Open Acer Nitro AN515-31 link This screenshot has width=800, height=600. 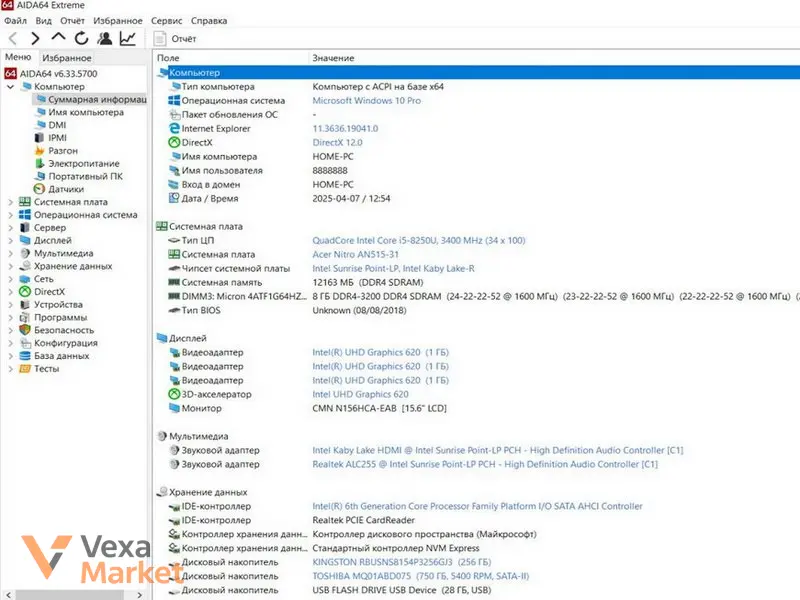click(356, 254)
